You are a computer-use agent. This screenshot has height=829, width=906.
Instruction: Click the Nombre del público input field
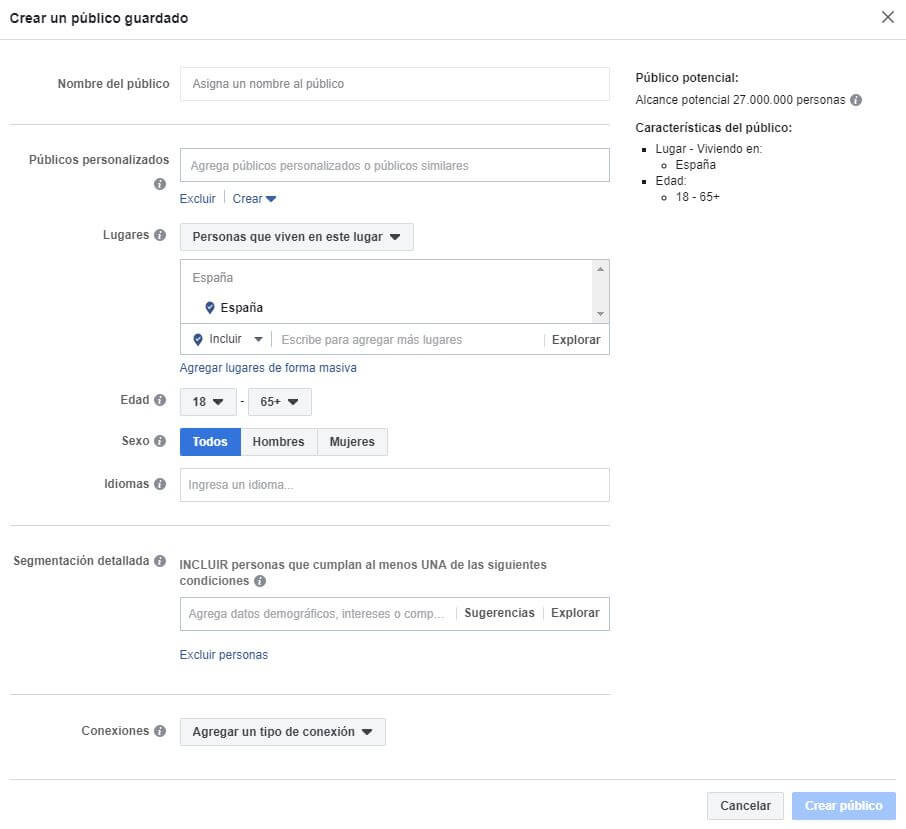(394, 84)
